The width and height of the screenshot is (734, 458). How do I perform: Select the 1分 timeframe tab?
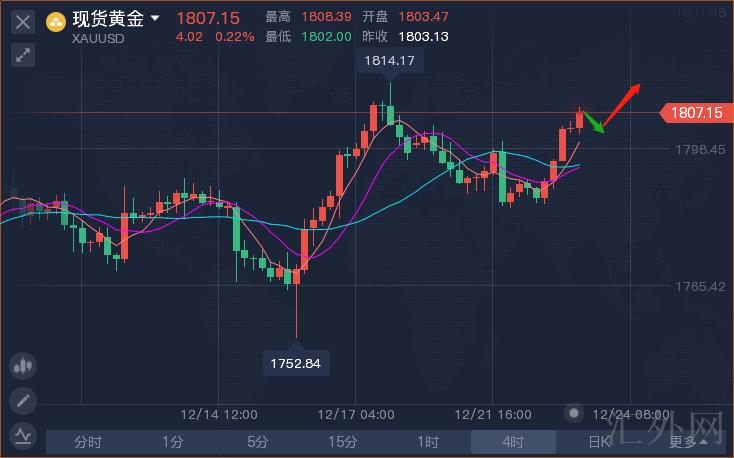pos(173,441)
